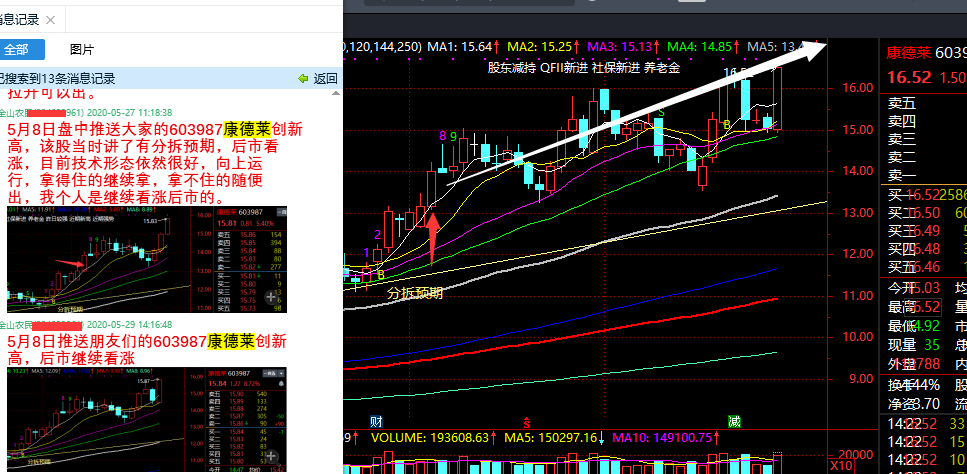Show 全部 message records

[22, 50]
